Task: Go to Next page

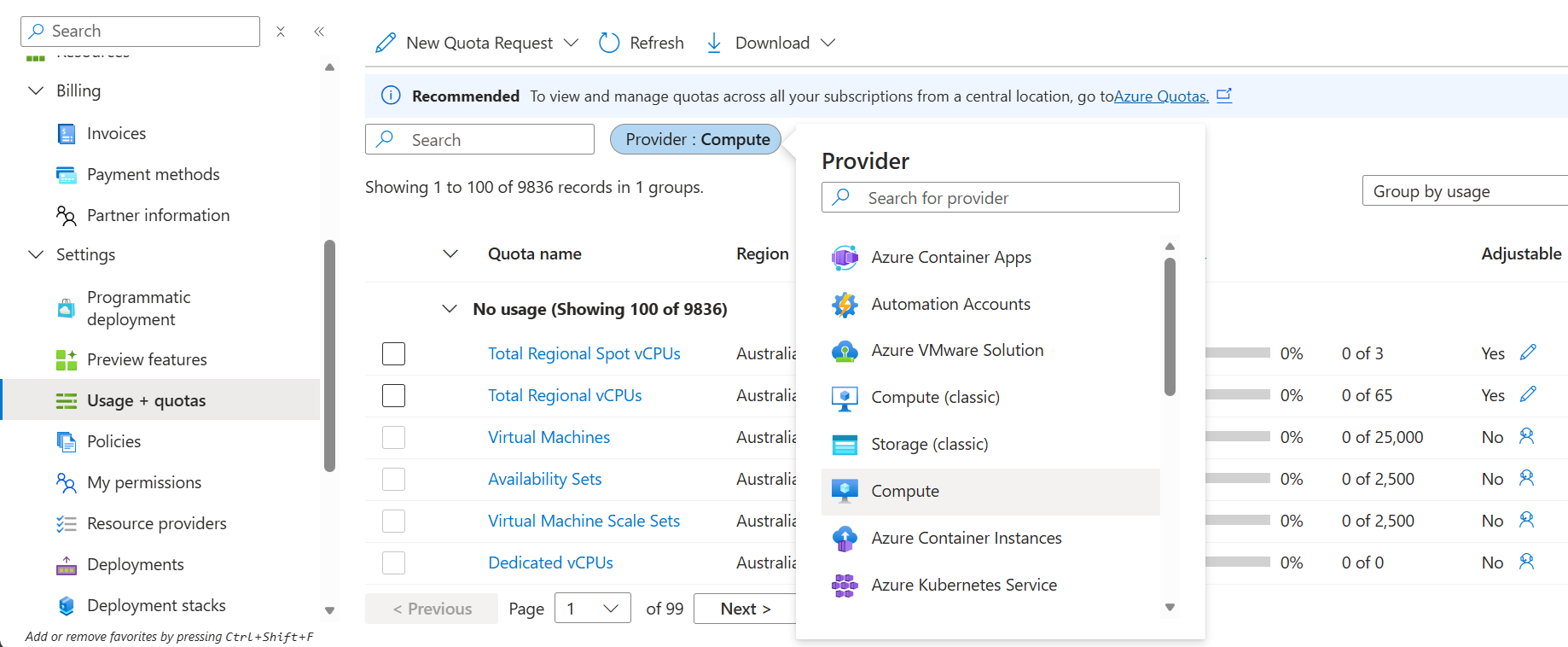Action: coord(745,609)
